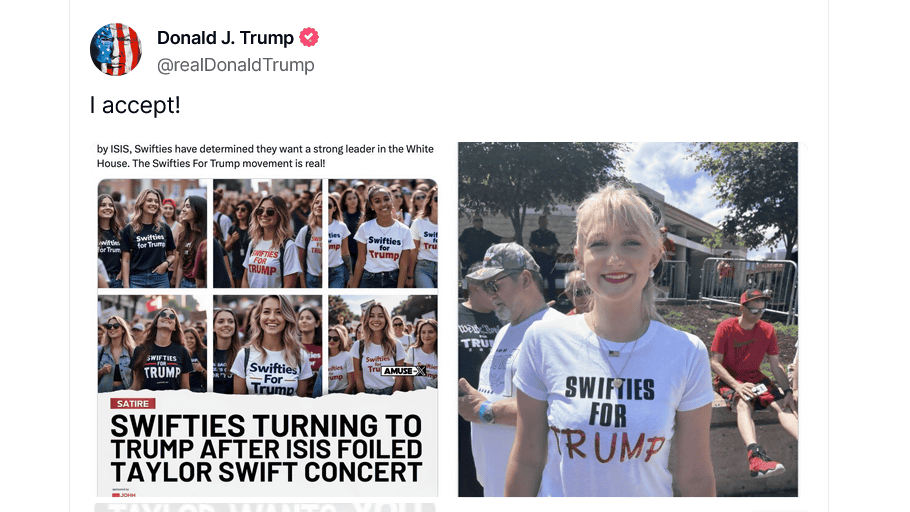Viewport: 910px width, 512px height.
Task: Click the "Swifties turning to Trump" headline
Action: [x=267, y=448]
